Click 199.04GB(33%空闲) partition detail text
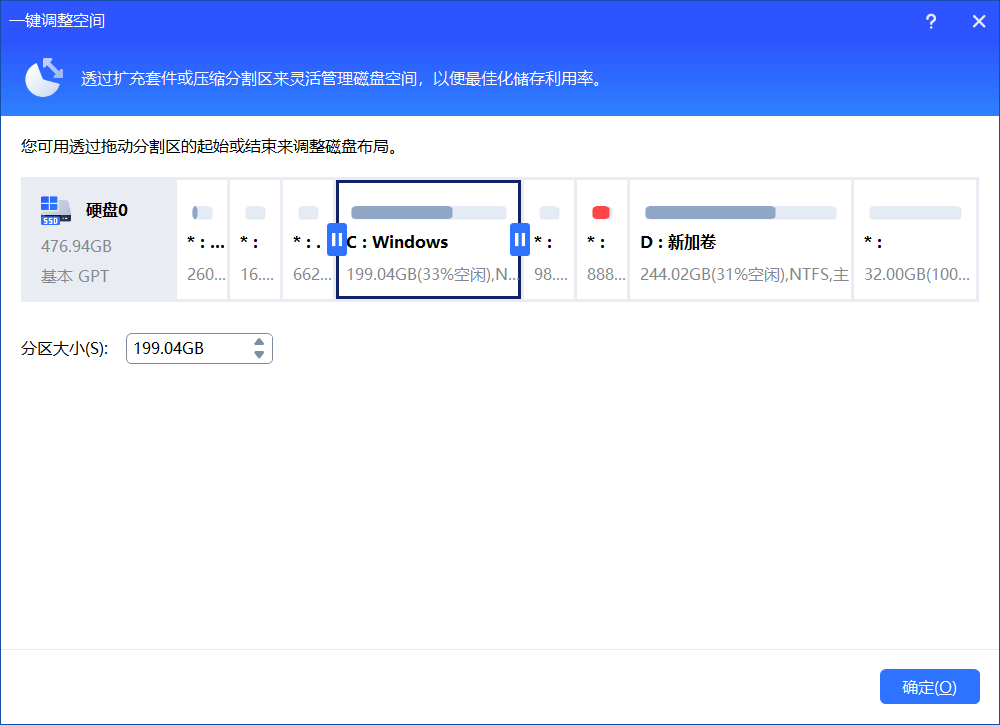This screenshot has width=1000, height=725. (x=432, y=275)
